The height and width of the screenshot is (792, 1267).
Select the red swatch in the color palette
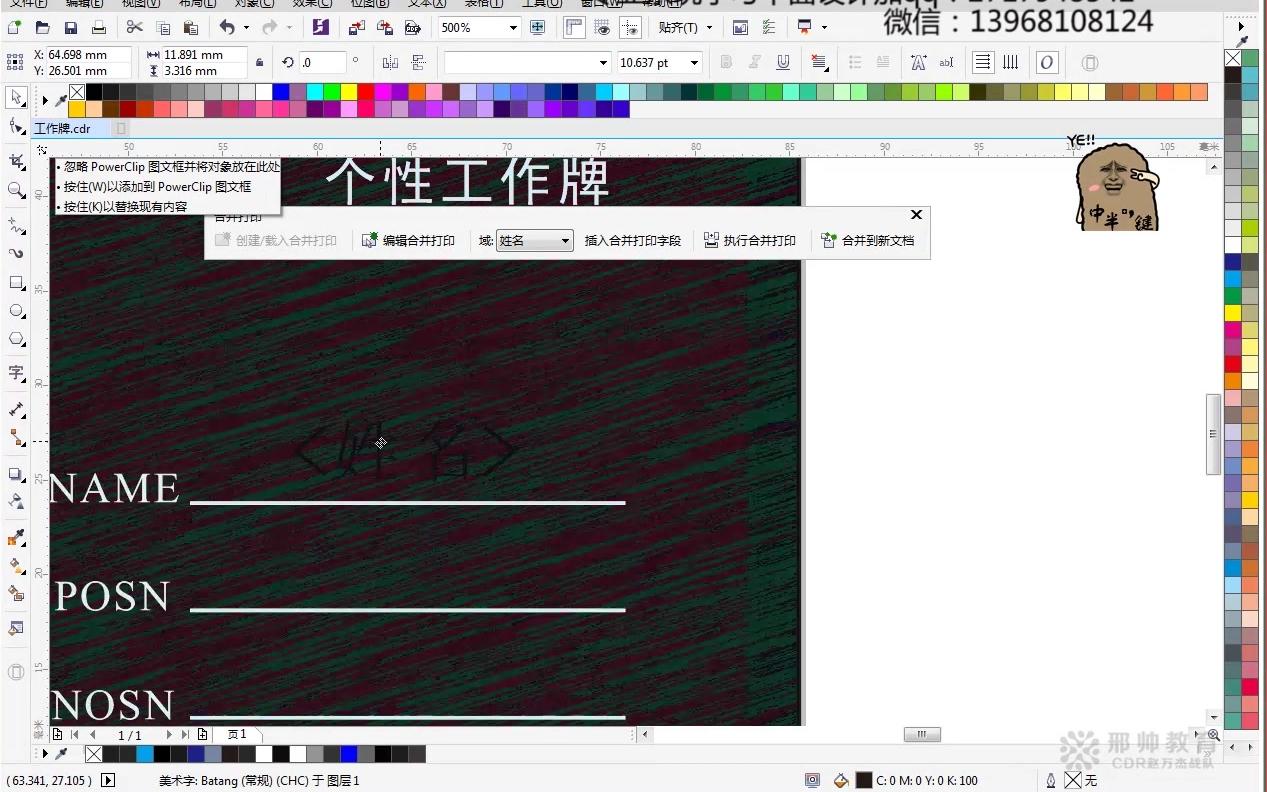[1231, 365]
